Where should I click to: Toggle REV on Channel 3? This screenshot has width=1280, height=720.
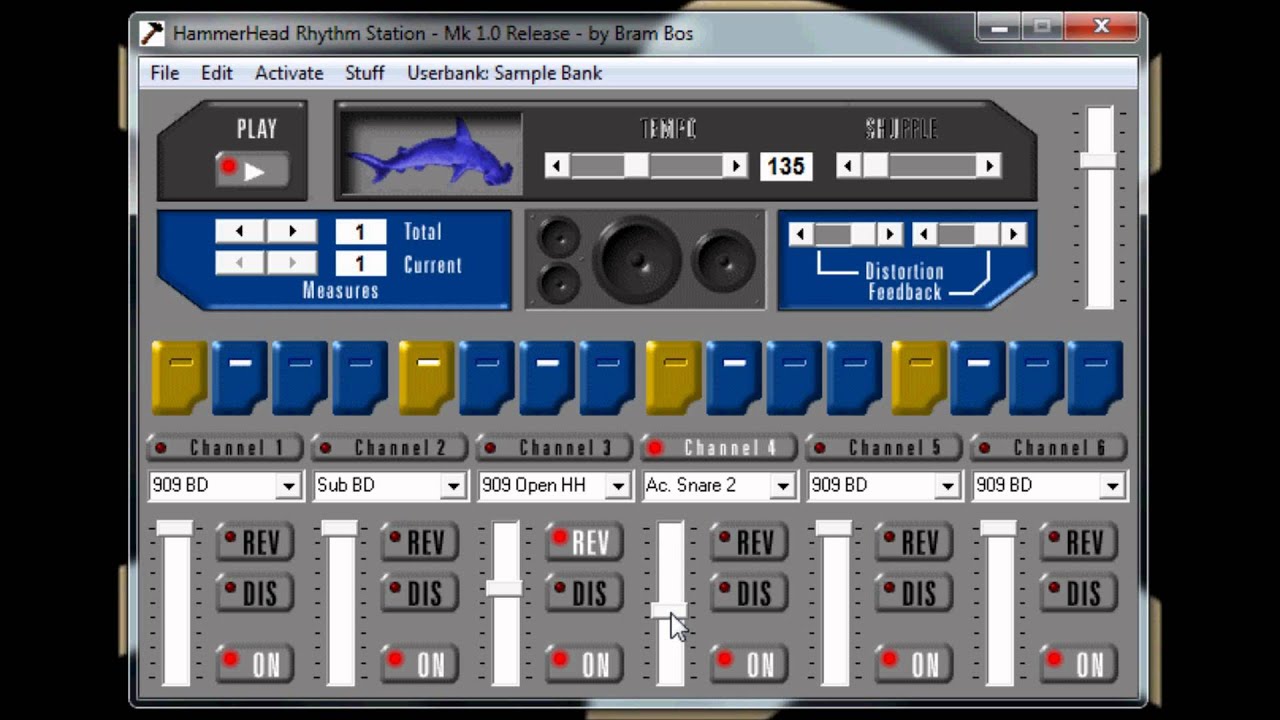585,542
